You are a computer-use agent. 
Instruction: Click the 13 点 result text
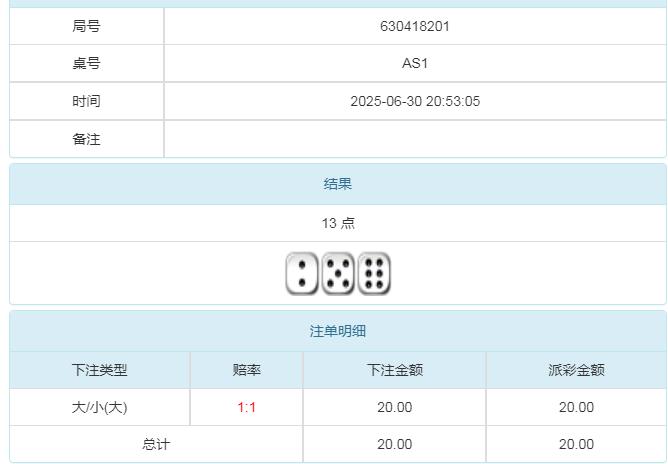(x=338, y=223)
